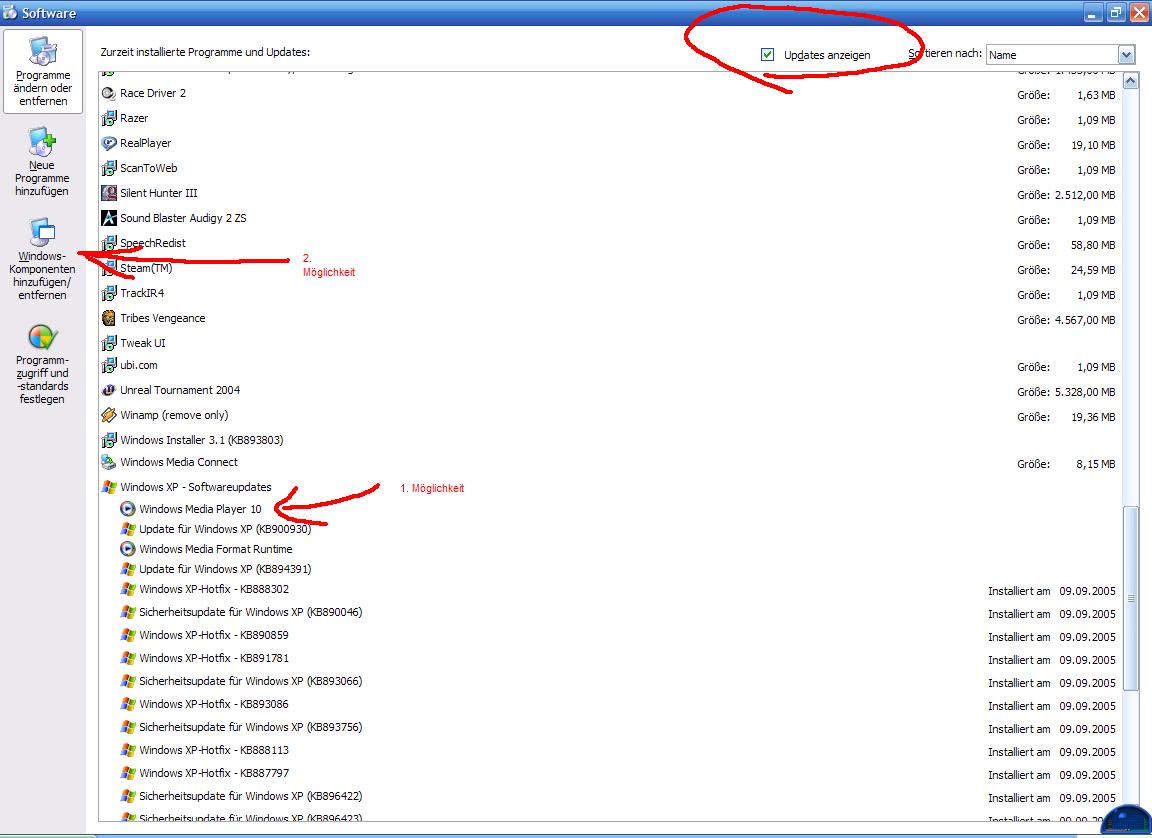Select Sicherheitsupdate für Windows XP (KB896422)

251,795
